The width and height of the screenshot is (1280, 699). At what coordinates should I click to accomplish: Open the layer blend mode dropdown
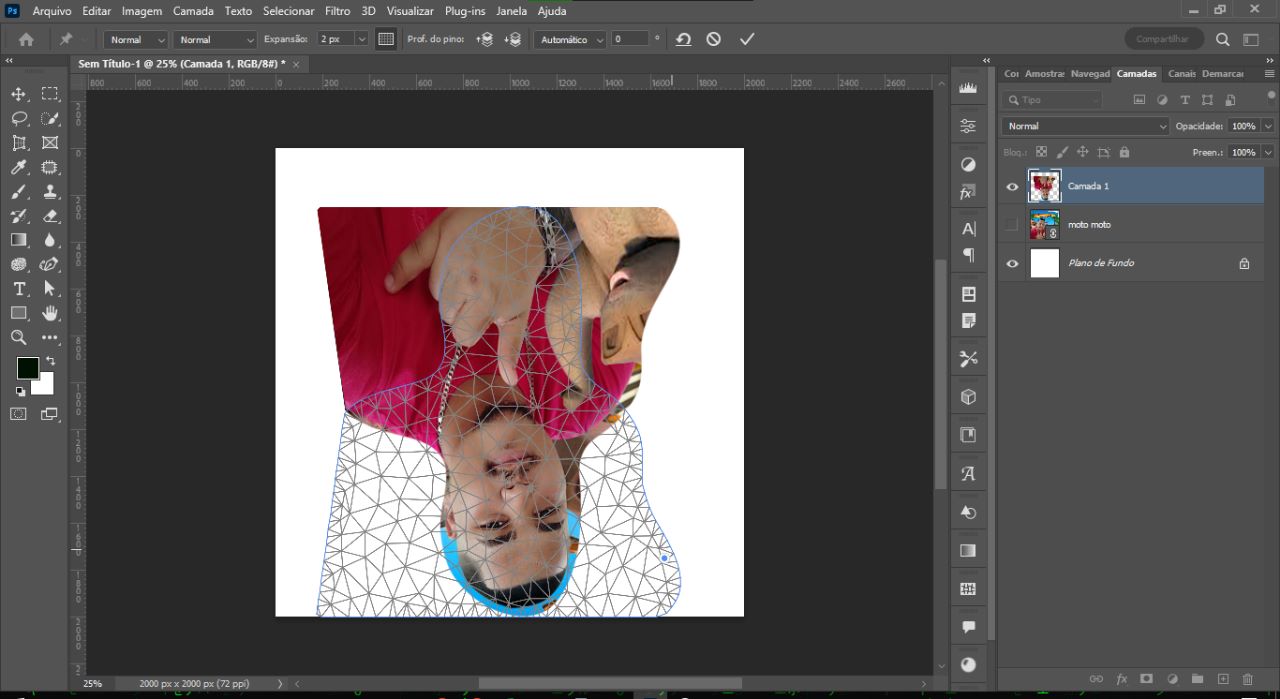coord(1085,126)
